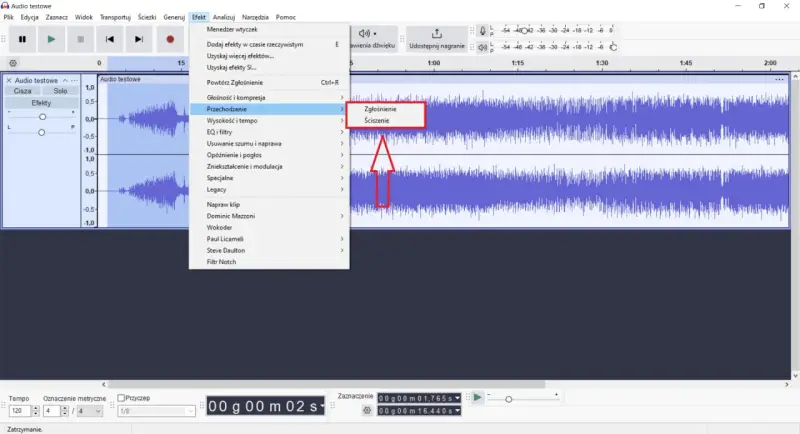Open the Edycja menu
Image resolution: width=800 pixels, height=434 pixels.
30,17
